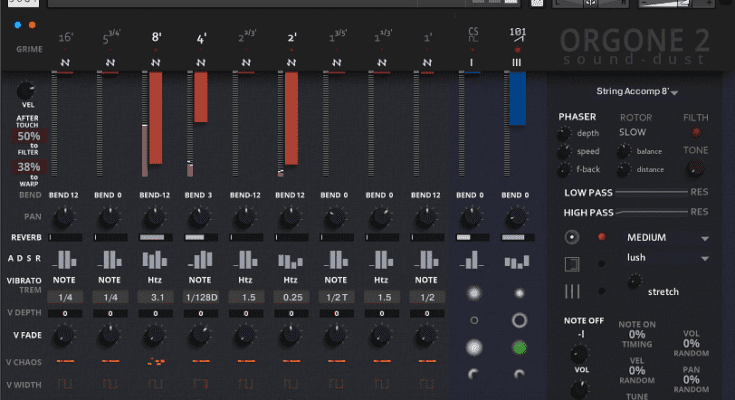Select the 2' drawbar label

point(291,40)
